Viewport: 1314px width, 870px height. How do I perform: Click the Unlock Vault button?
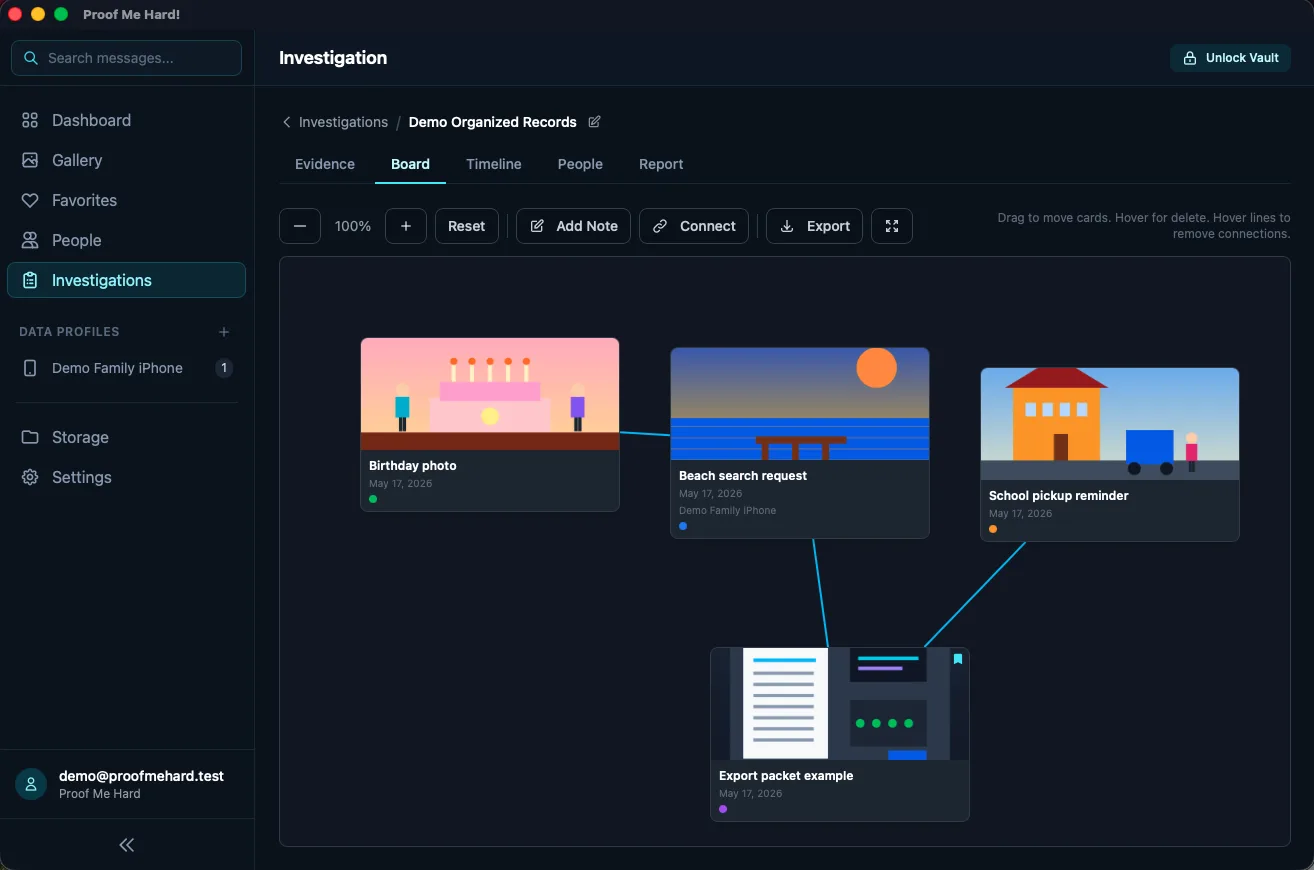(1230, 58)
